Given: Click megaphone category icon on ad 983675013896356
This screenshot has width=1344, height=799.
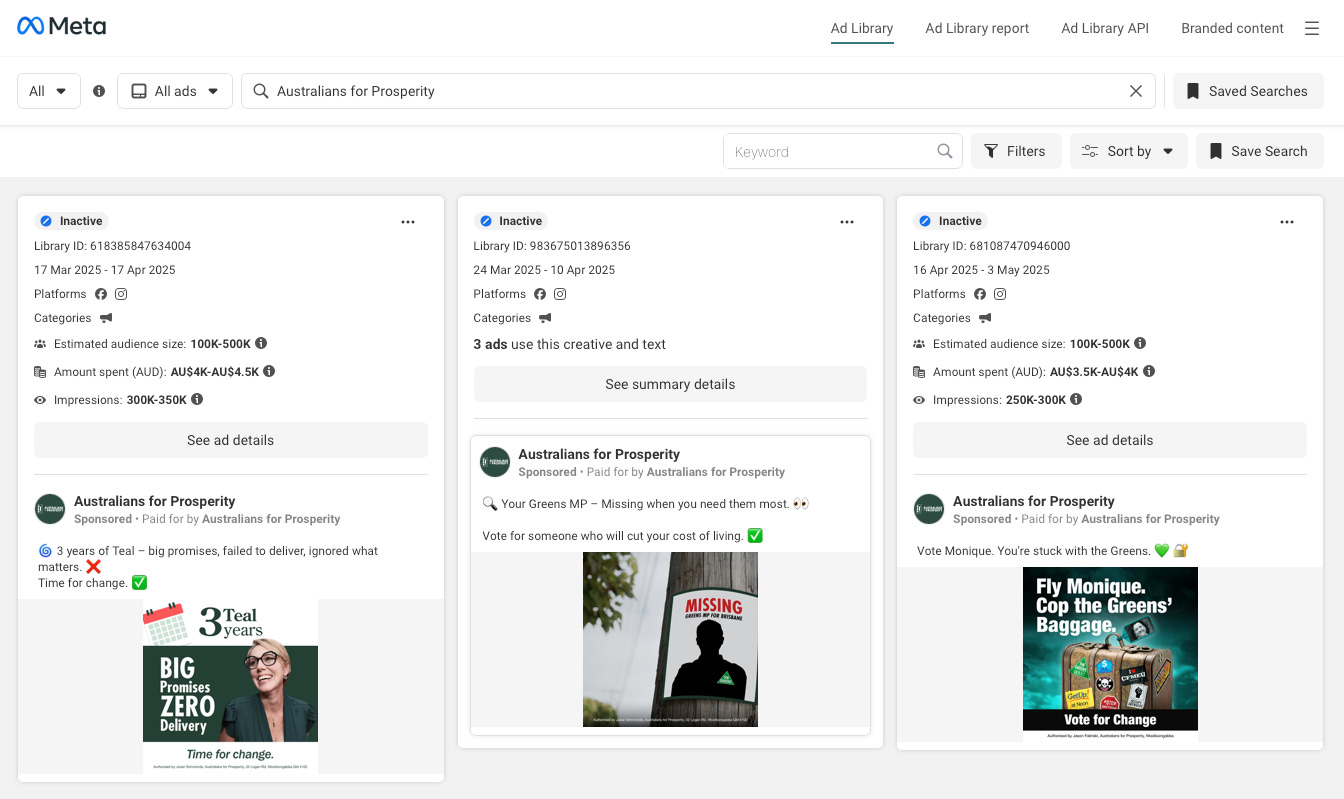Looking at the screenshot, I should click(545, 318).
